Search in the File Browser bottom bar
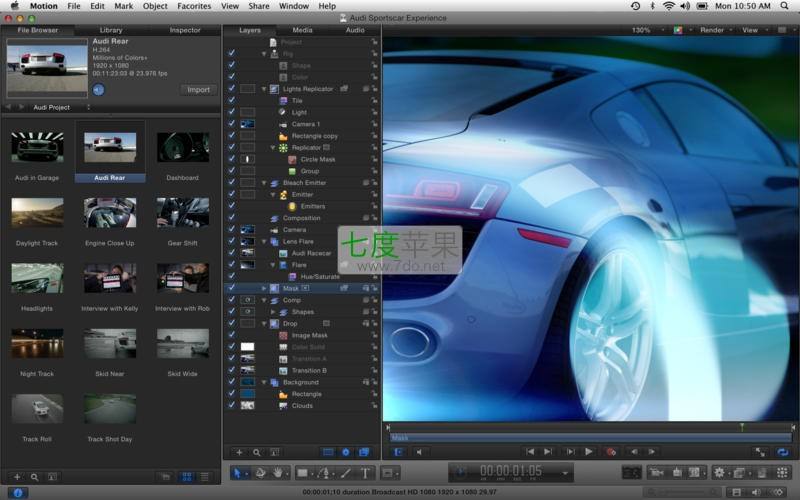The height and width of the screenshot is (500, 800). click(34, 477)
